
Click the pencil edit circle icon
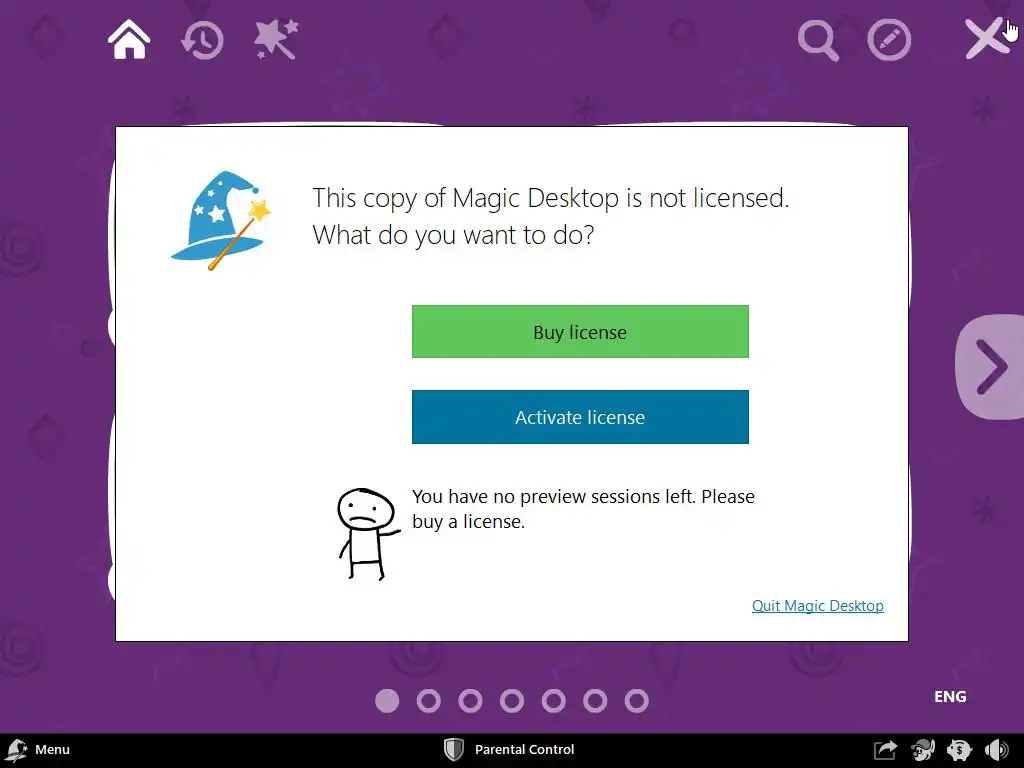(889, 40)
